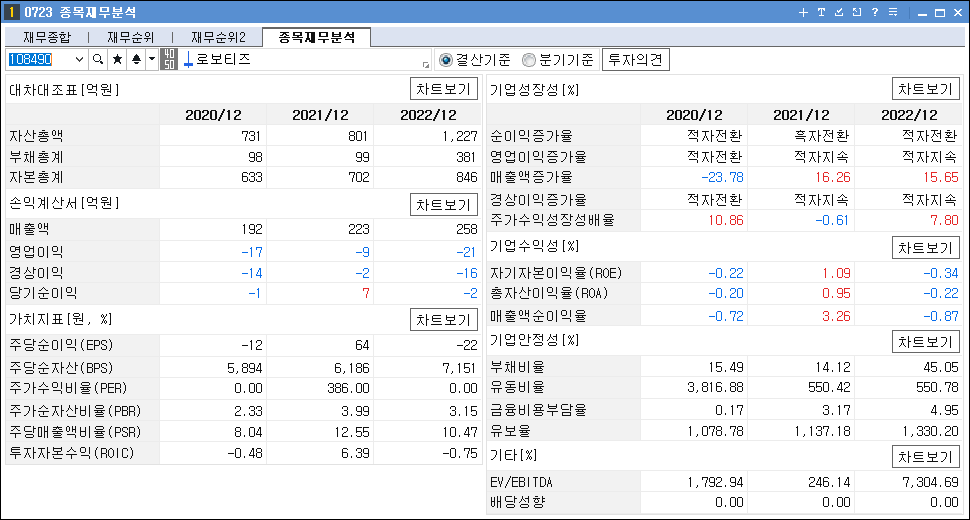Switch to 재무순위 tab
The width and height of the screenshot is (970, 520).
coord(131,38)
